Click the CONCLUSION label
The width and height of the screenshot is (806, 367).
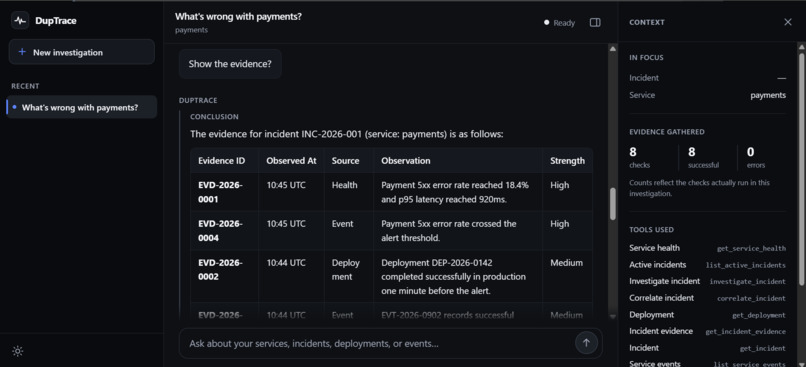pyautogui.click(x=214, y=117)
